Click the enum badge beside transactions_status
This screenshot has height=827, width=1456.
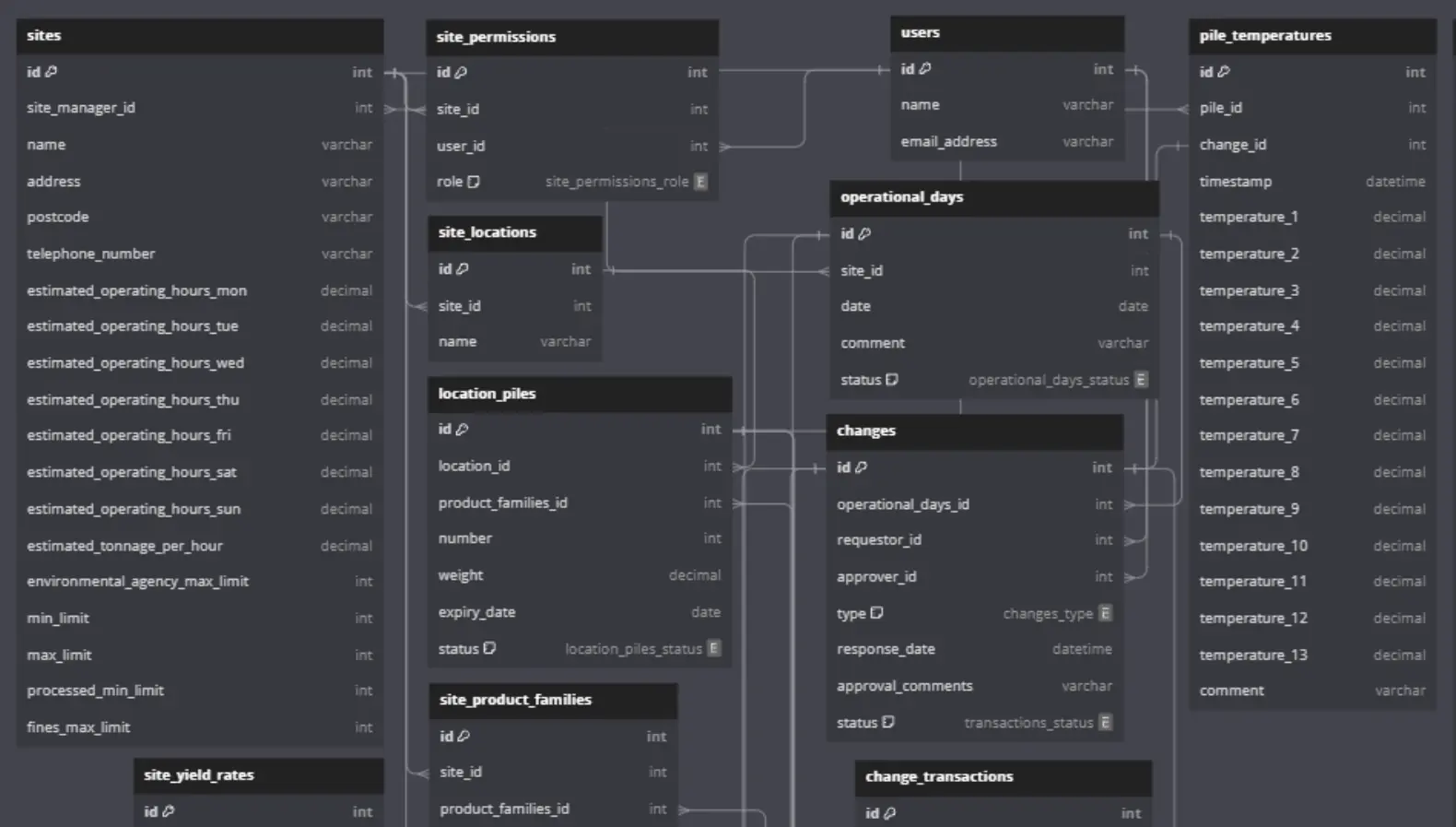(x=1105, y=723)
